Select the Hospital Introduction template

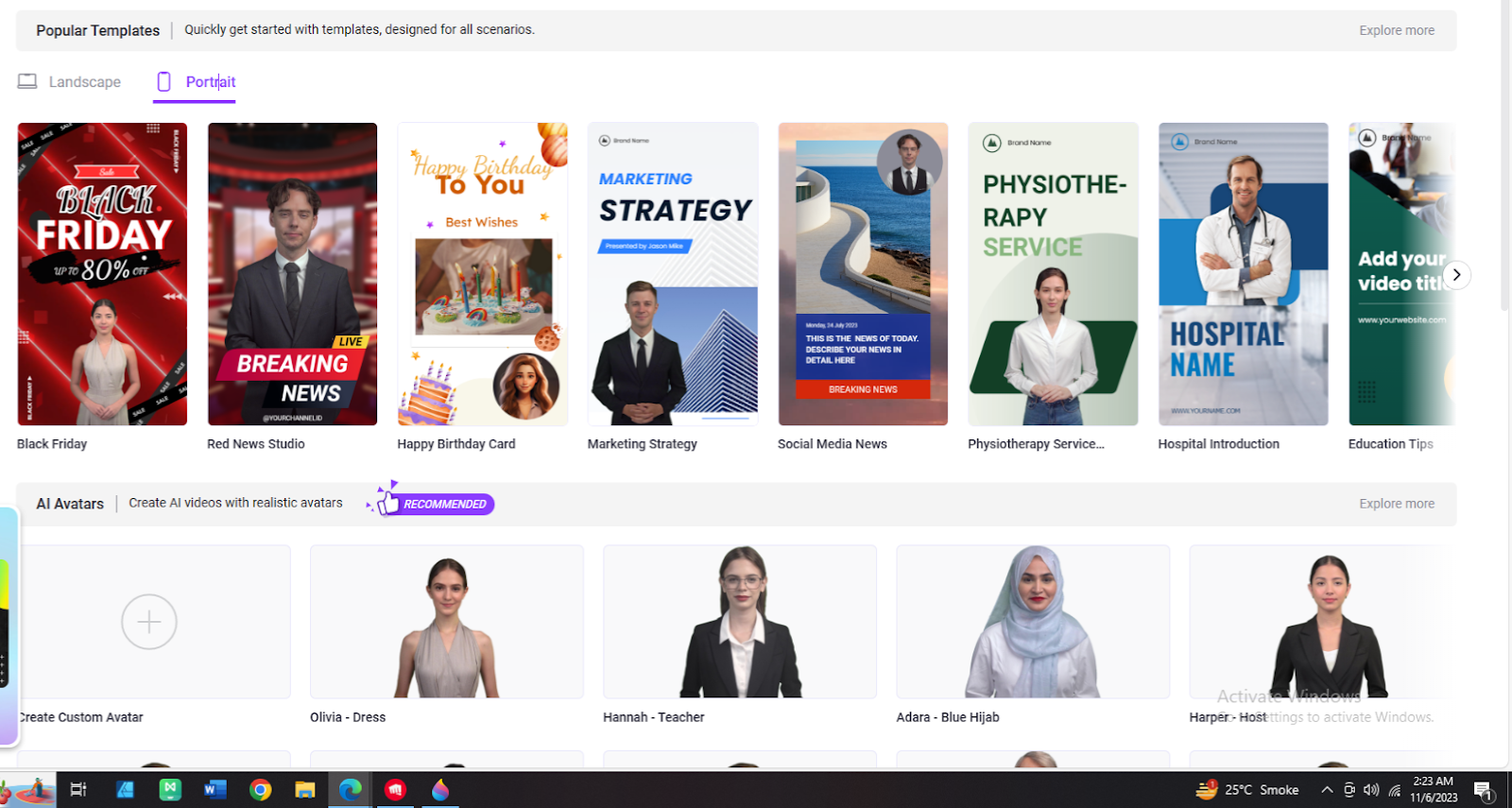coord(1244,274)
